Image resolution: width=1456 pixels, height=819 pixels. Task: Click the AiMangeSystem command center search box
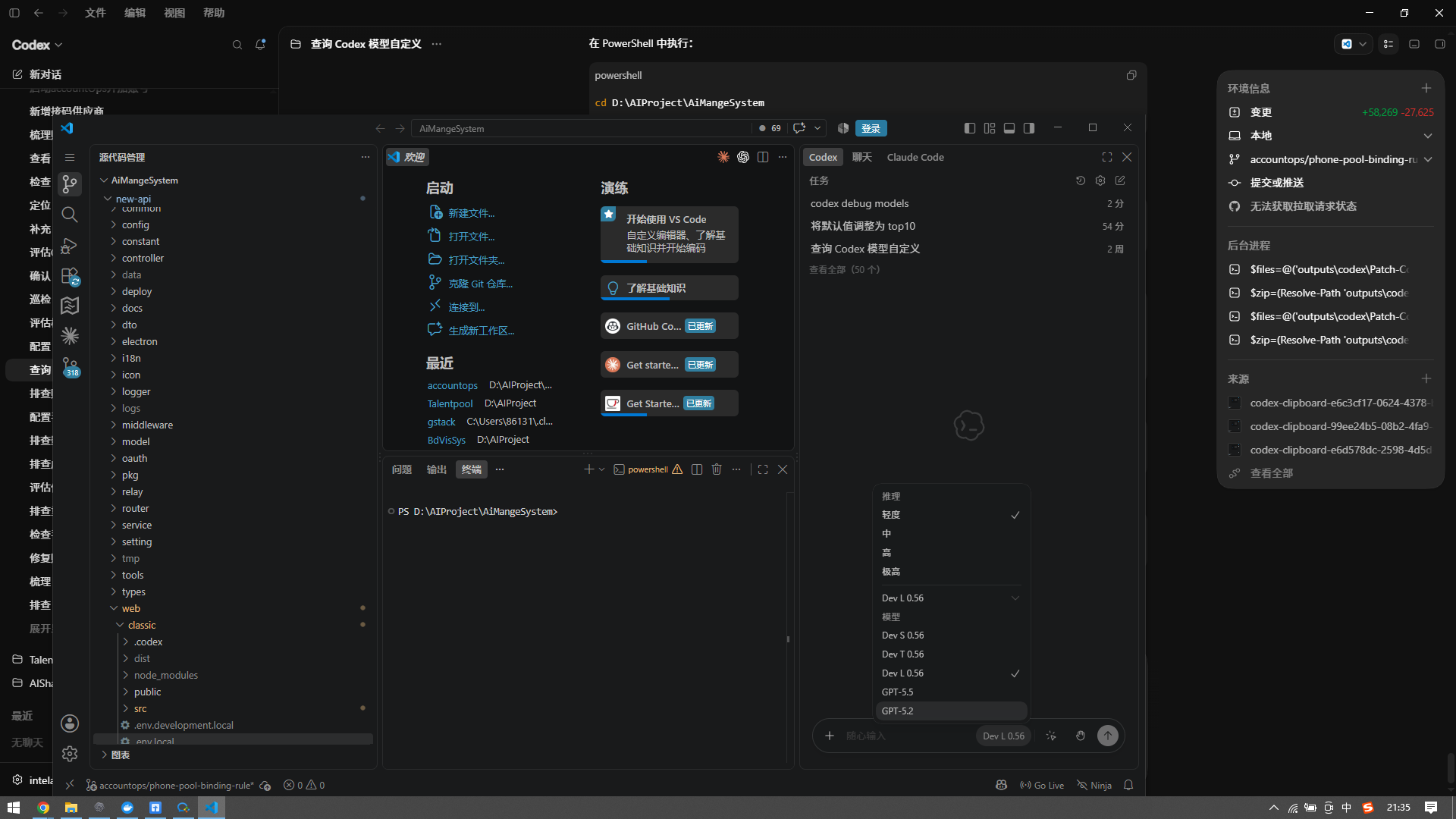[582, 128]
